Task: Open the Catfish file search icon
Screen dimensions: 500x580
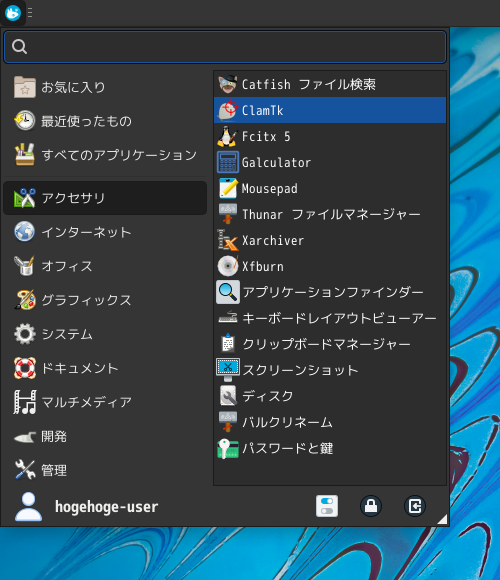Action: pyautogui.click(x=227, y=84)
